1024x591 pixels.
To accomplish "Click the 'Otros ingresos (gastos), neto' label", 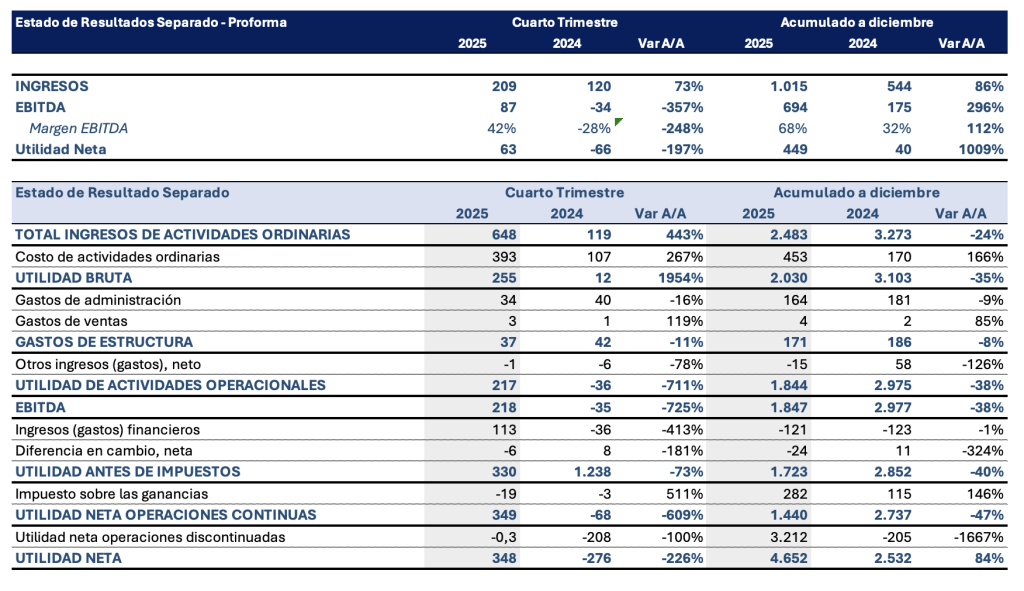I will coord(114,364).
